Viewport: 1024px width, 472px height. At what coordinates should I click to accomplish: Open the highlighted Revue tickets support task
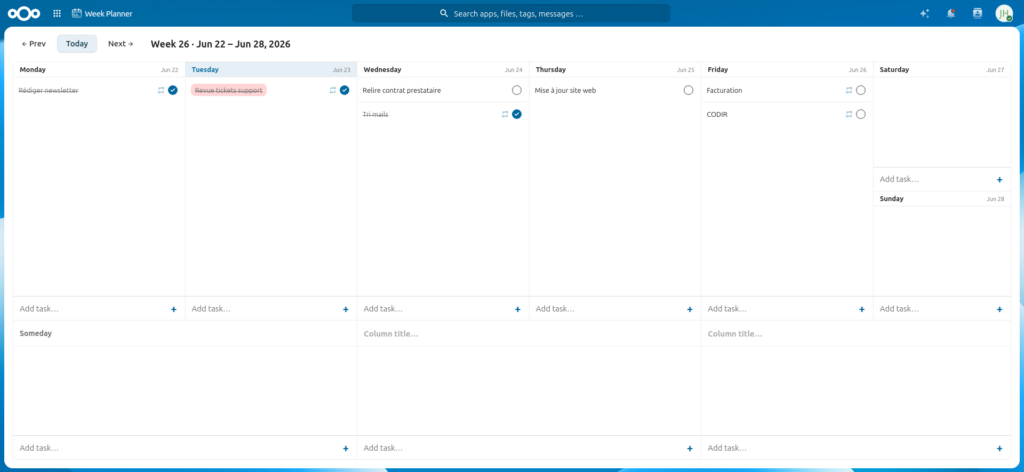click(x=229, y=90)
